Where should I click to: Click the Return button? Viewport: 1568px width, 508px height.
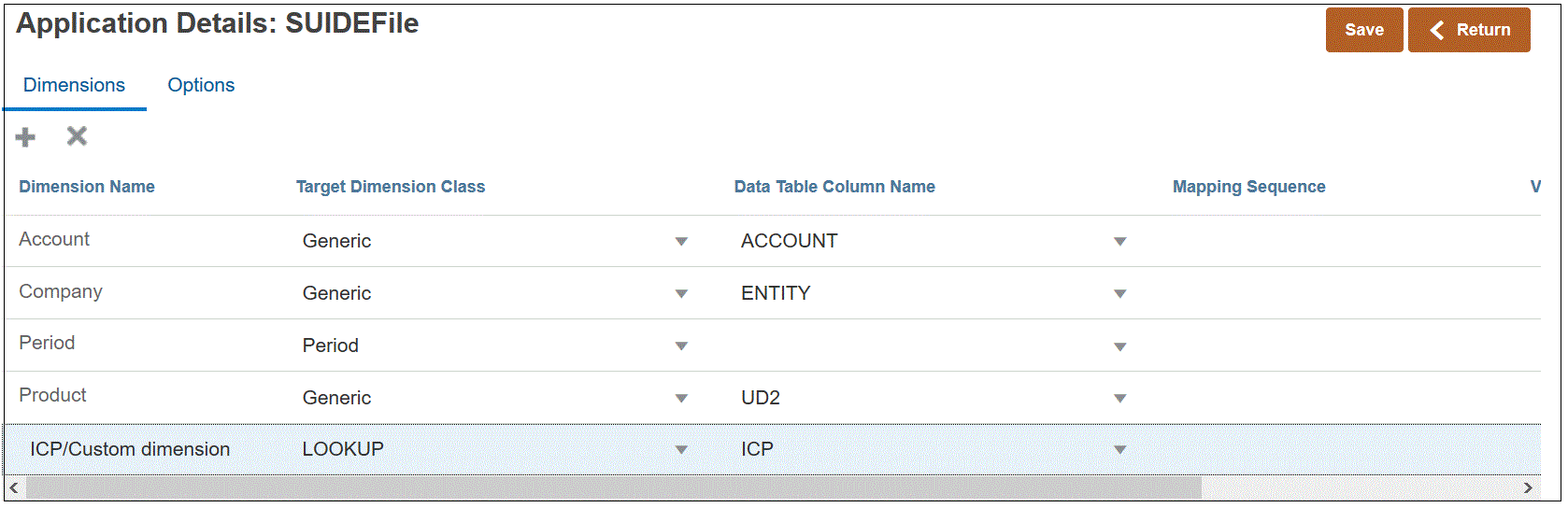pyautogui.click(x=1469, y=30)
